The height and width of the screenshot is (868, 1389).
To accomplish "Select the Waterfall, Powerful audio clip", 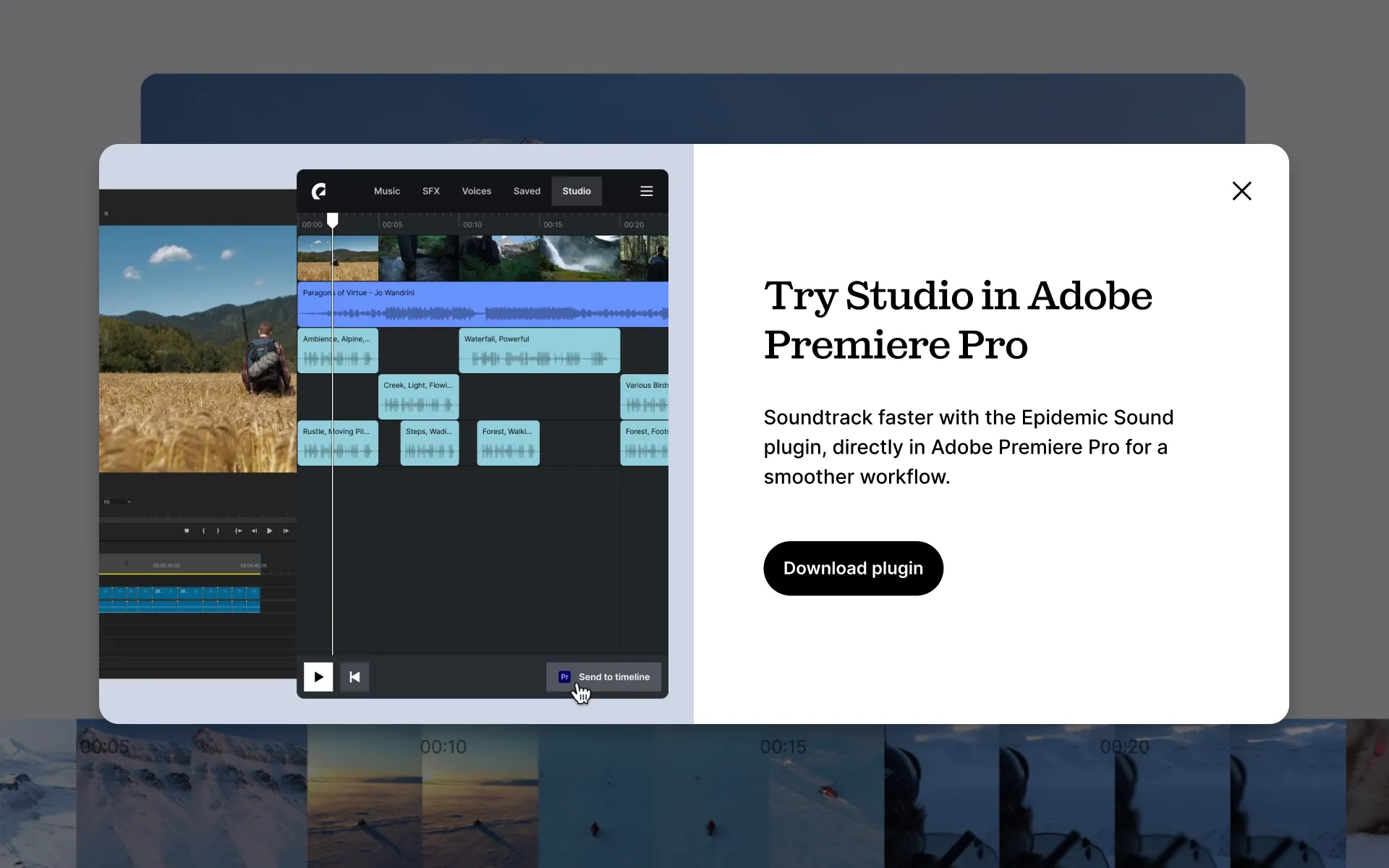I will pos(538,350).
